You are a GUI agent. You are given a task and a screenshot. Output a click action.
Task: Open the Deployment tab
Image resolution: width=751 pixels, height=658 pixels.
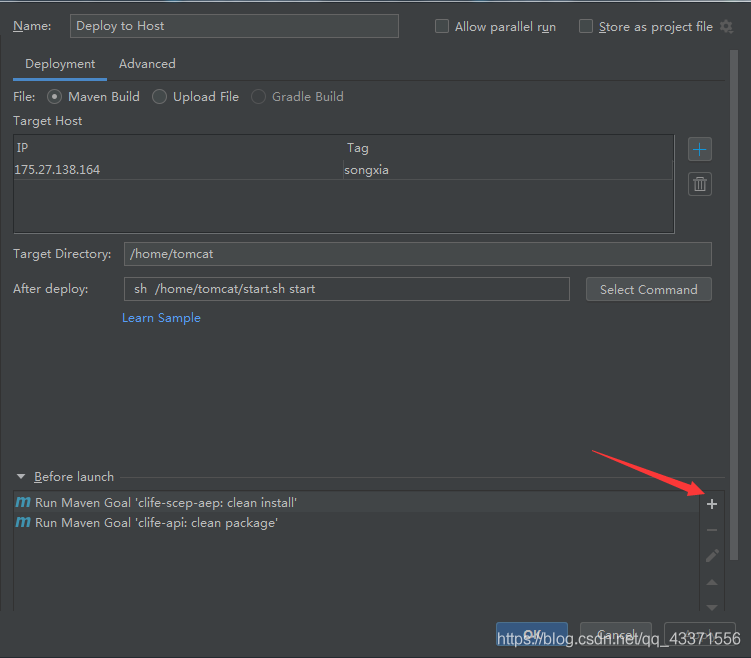point(60,64)
